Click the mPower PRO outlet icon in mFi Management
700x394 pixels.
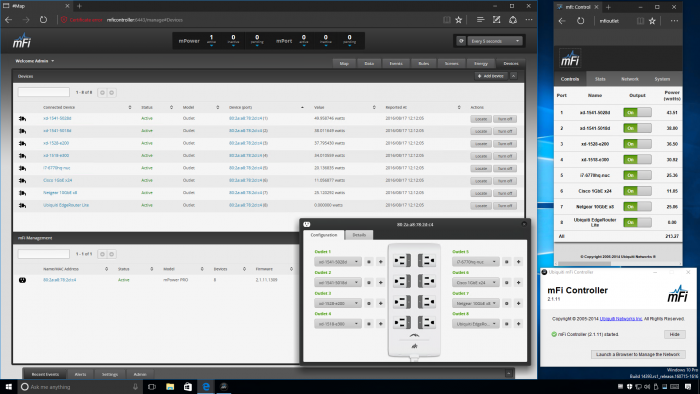[22, 280]
